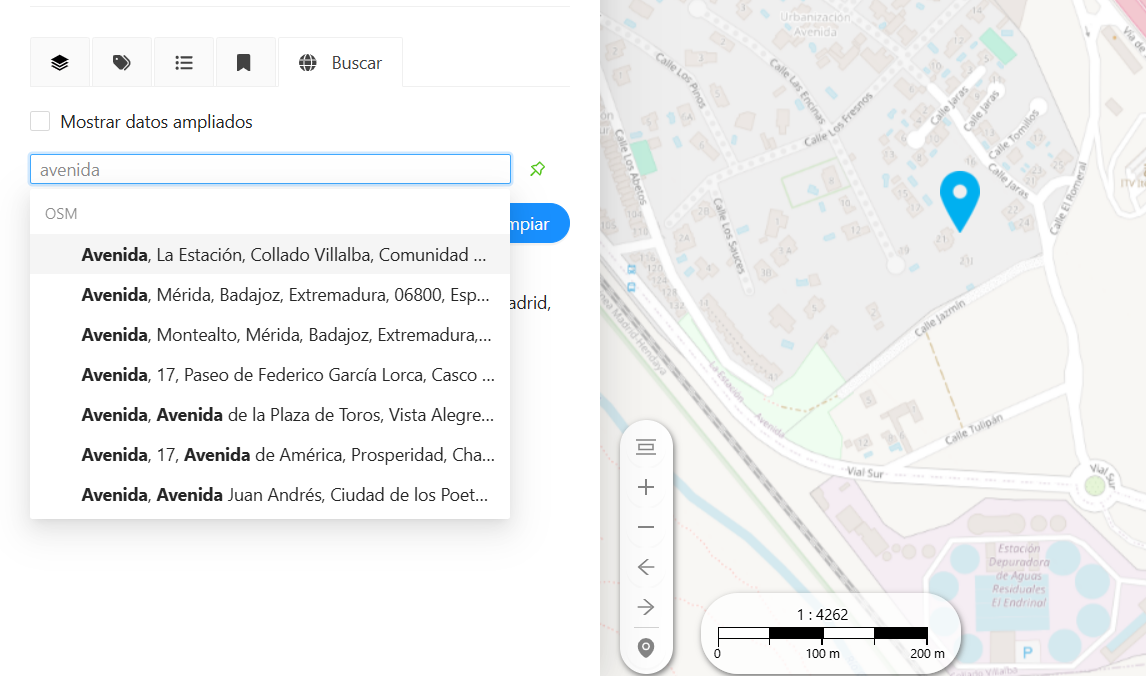Click the blue parking P icon on map
Viewport: 1146px width, 676px height.
[x=1028, y=653]
